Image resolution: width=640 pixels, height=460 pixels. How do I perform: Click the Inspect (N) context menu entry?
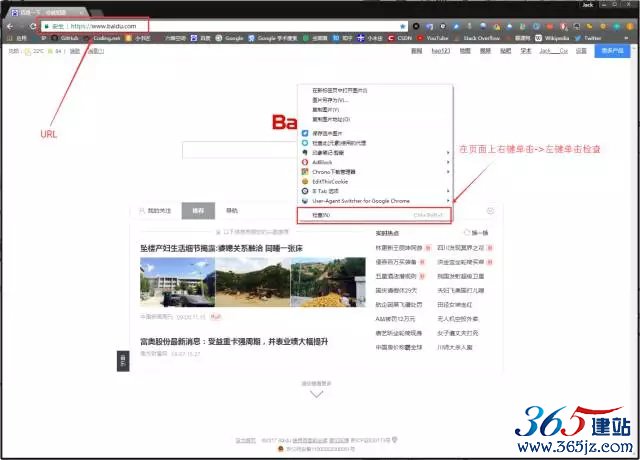[x=374, y=215]
